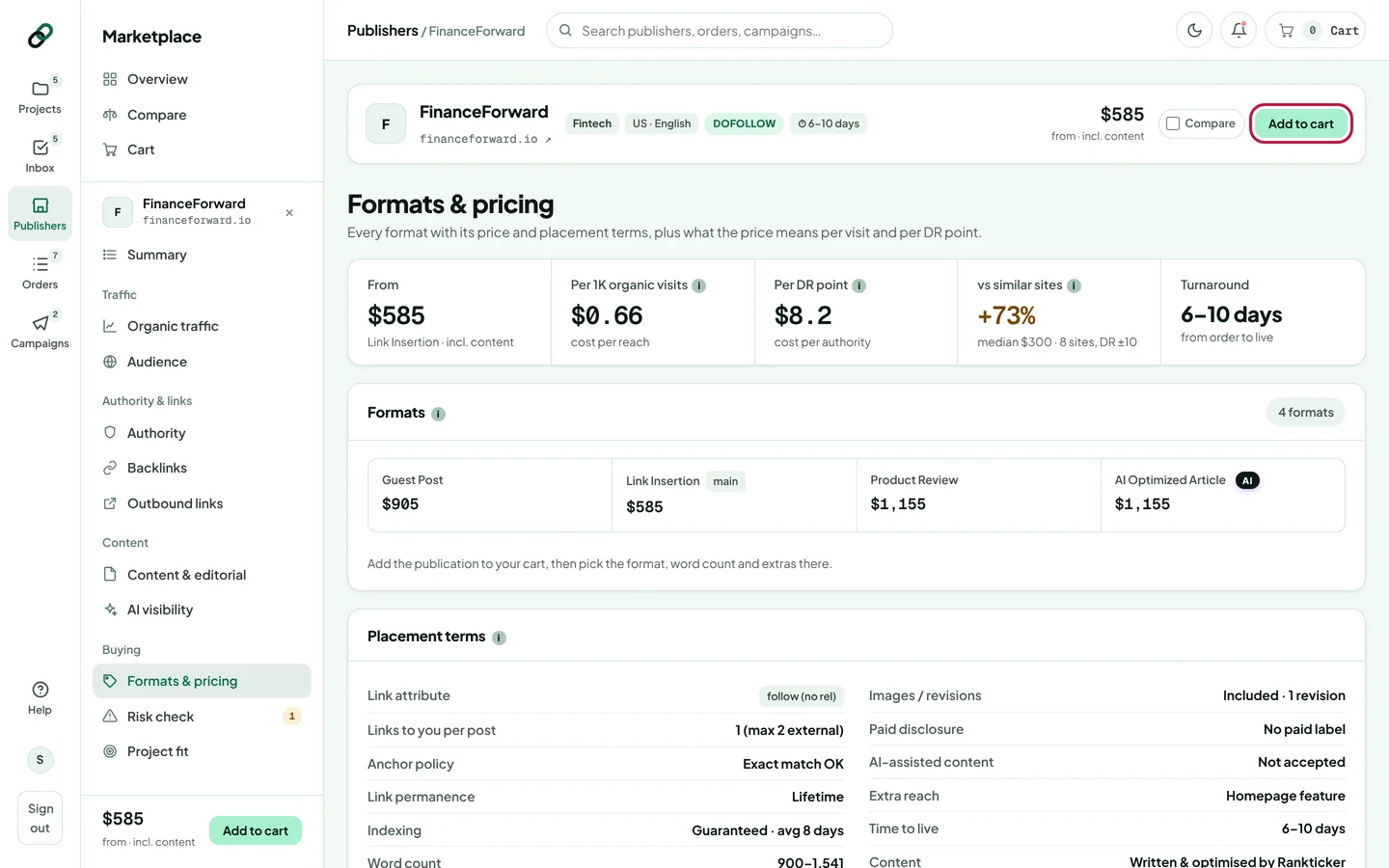Click the Risk check count badge 1
Screen dimensions: 1389x868
coord(291,716)
